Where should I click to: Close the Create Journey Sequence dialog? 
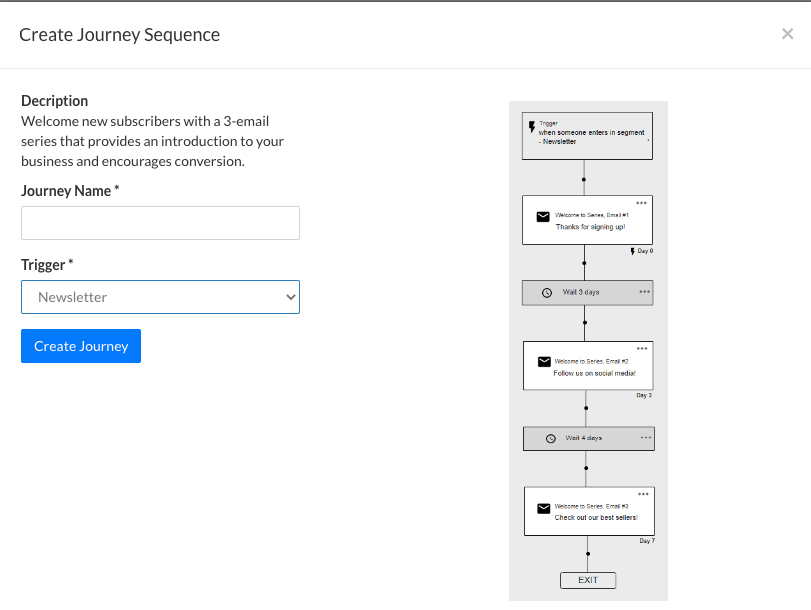pyautogui.click(x=787, y=33)
